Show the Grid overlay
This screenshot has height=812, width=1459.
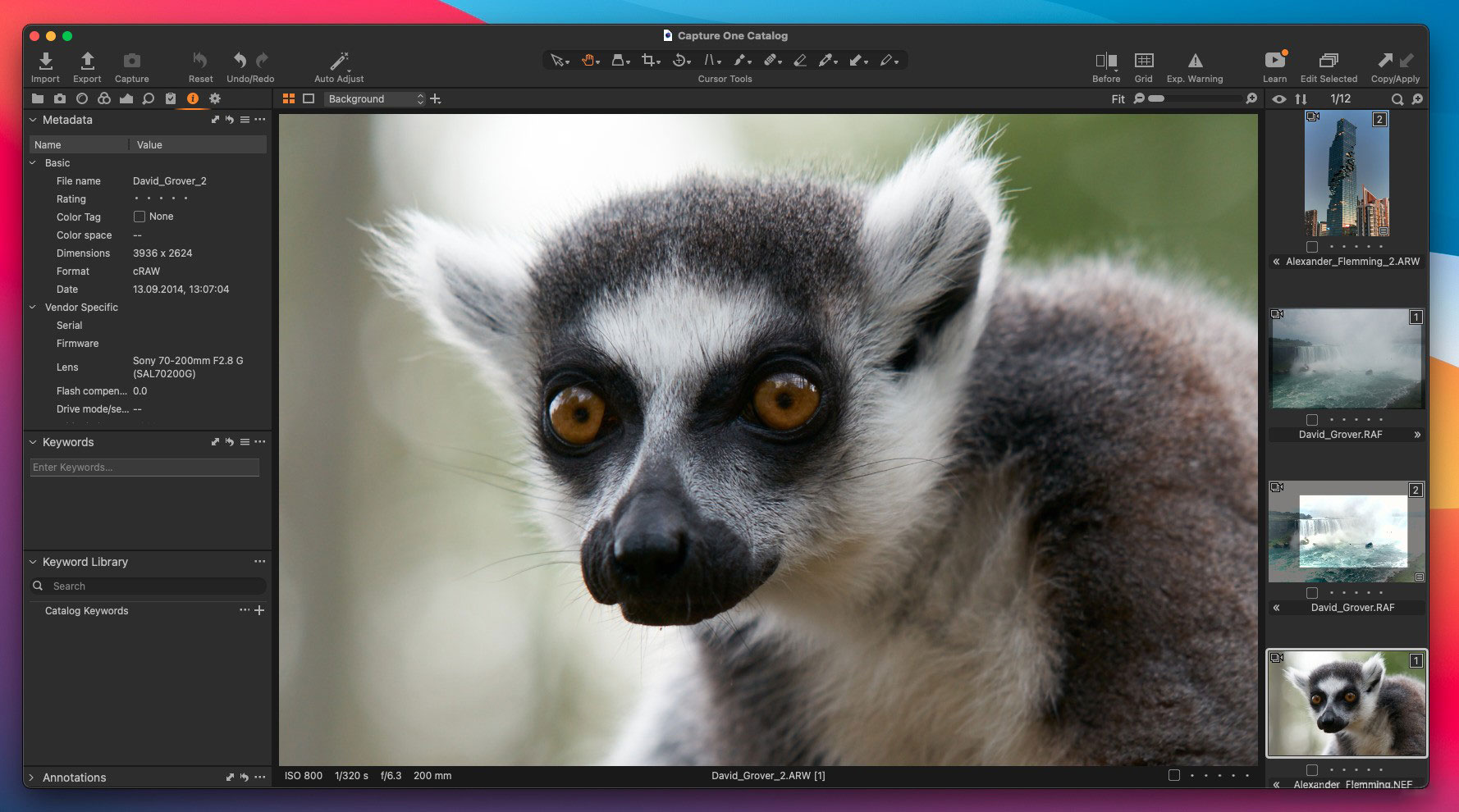[1143, 61]
